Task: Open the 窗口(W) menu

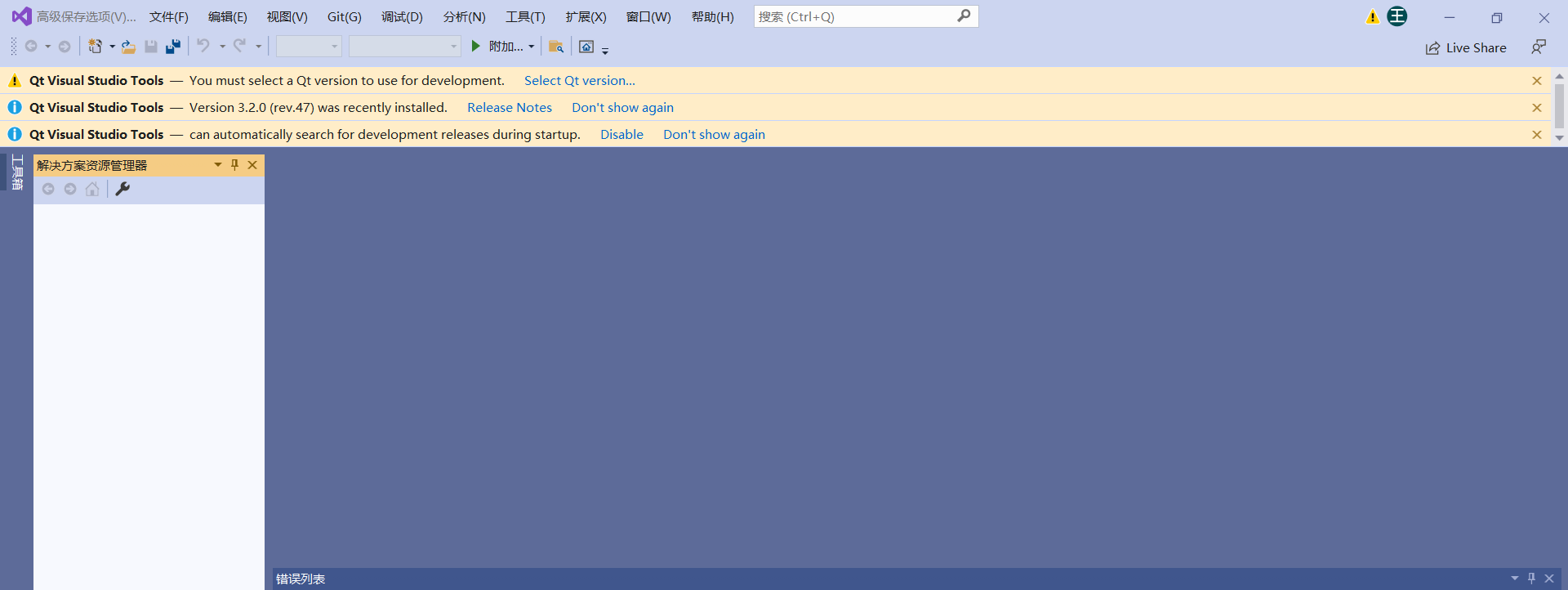Action: [648, 16]
